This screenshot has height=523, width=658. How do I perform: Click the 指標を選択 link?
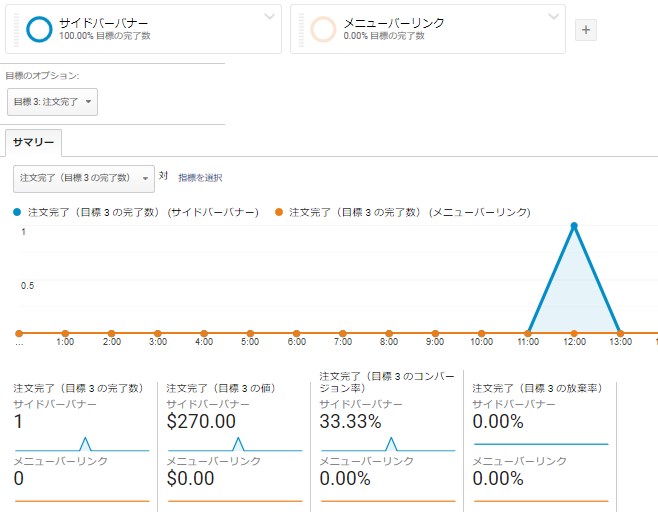[x=200, y=178]
